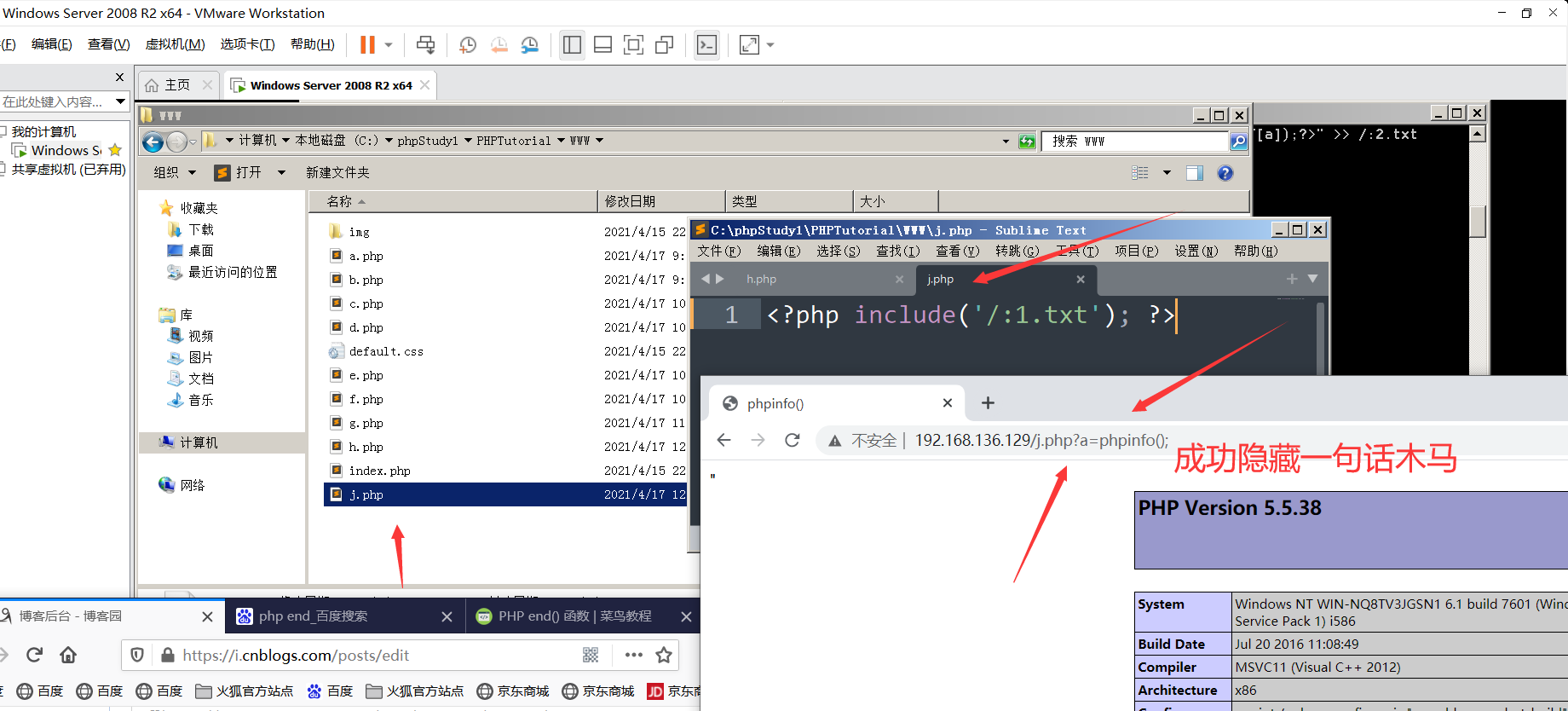Image resolution: width=1568 pixels, height=711 pixels.
Task: Open the console view icon
Action: pyautogui.click(x=706, y=45)
